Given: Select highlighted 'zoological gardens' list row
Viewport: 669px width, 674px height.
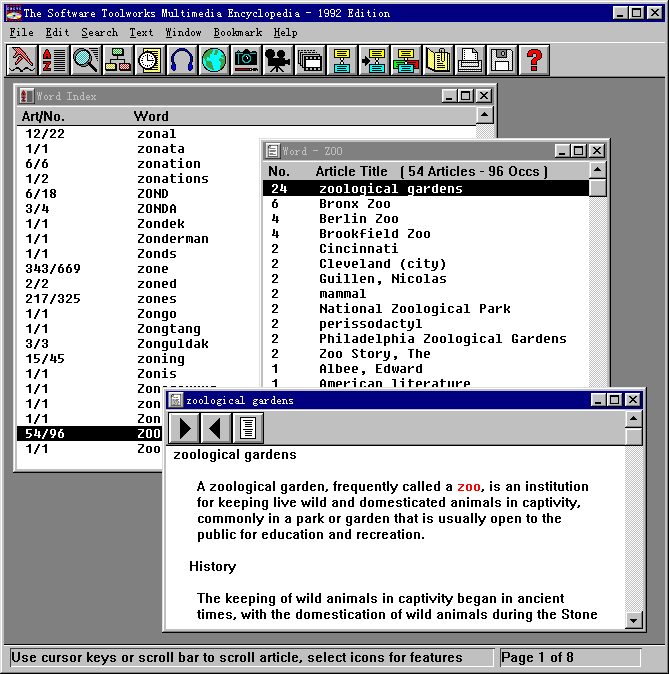Looking at the screenshot, I should 426,189.
